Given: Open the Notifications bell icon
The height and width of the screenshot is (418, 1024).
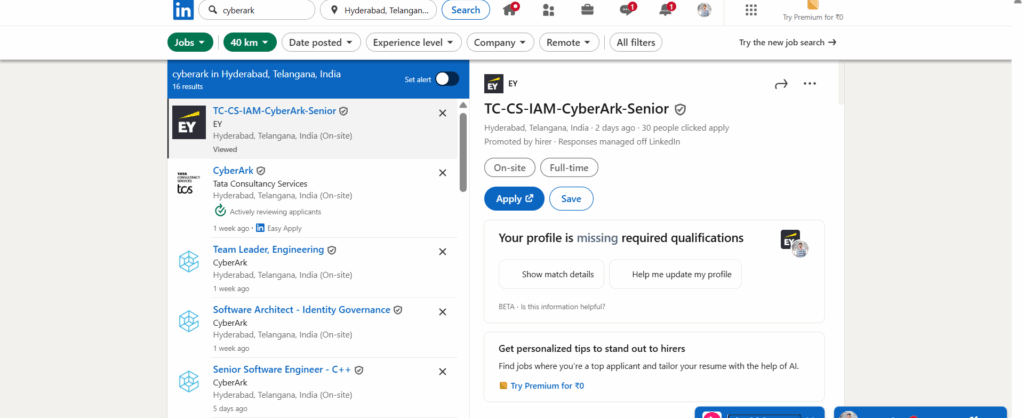Looking at the screenshot, I should click(666, 10).
